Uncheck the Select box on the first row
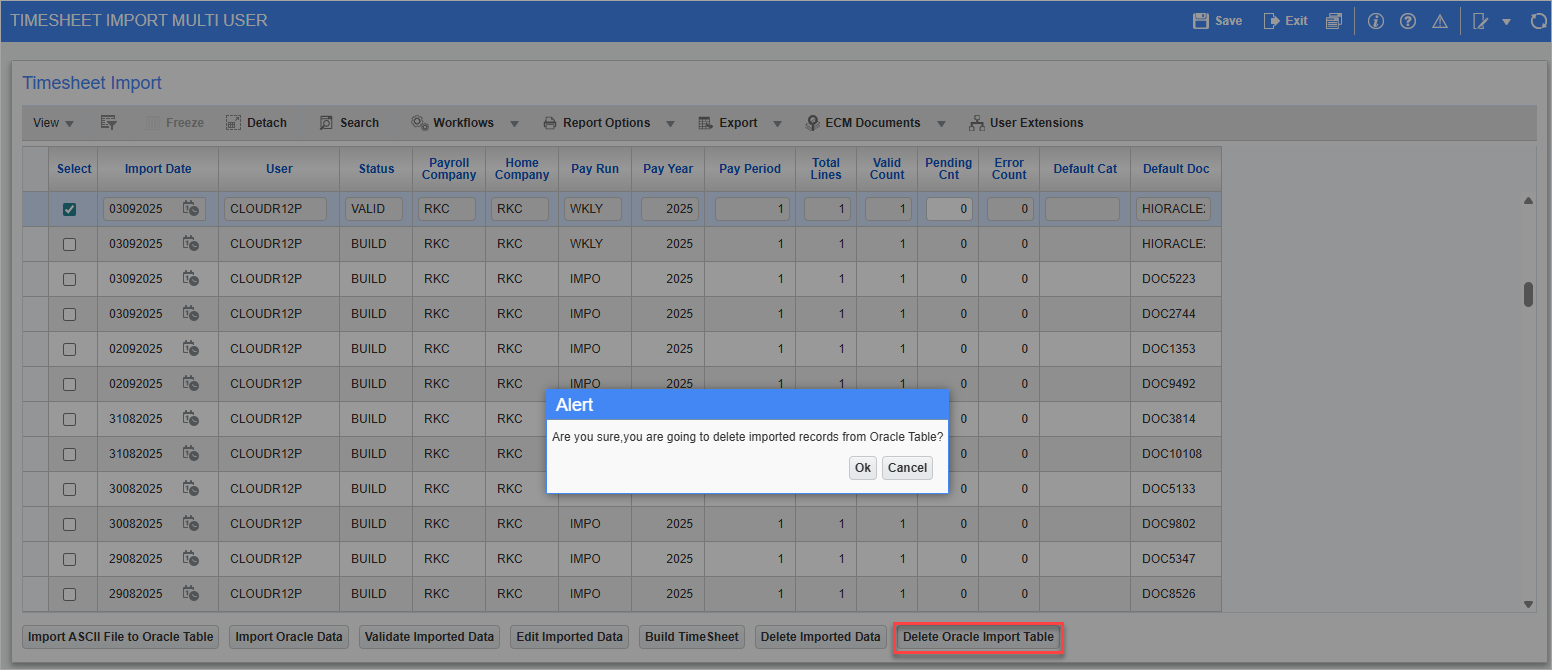1552x670 pixels. click(69, 208)
